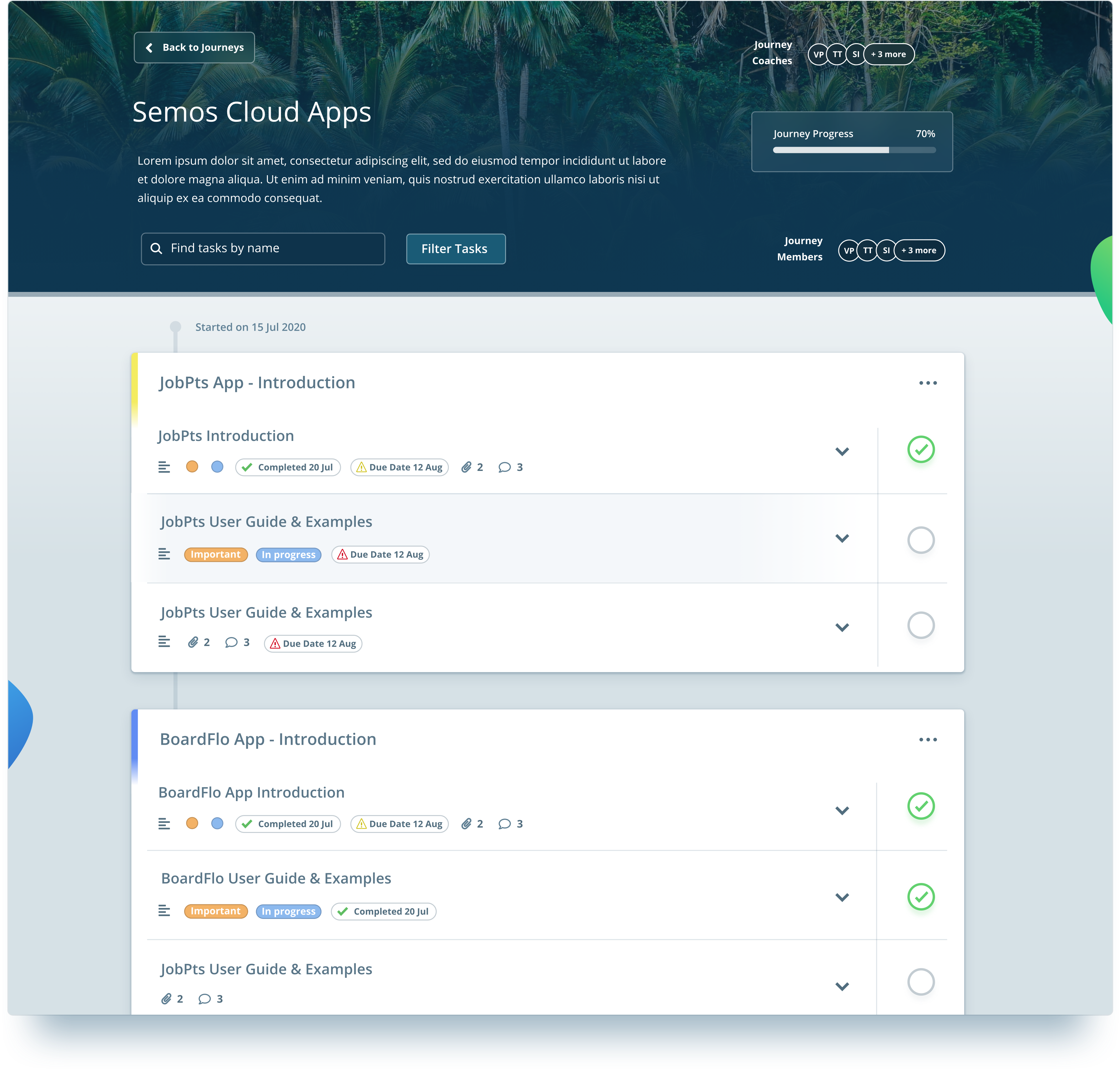Image resolution: width=1120 pixels, height=1071 pixels.
Task: Open the BoardFlo App - Introduction options menu
Action: (928, 740)
